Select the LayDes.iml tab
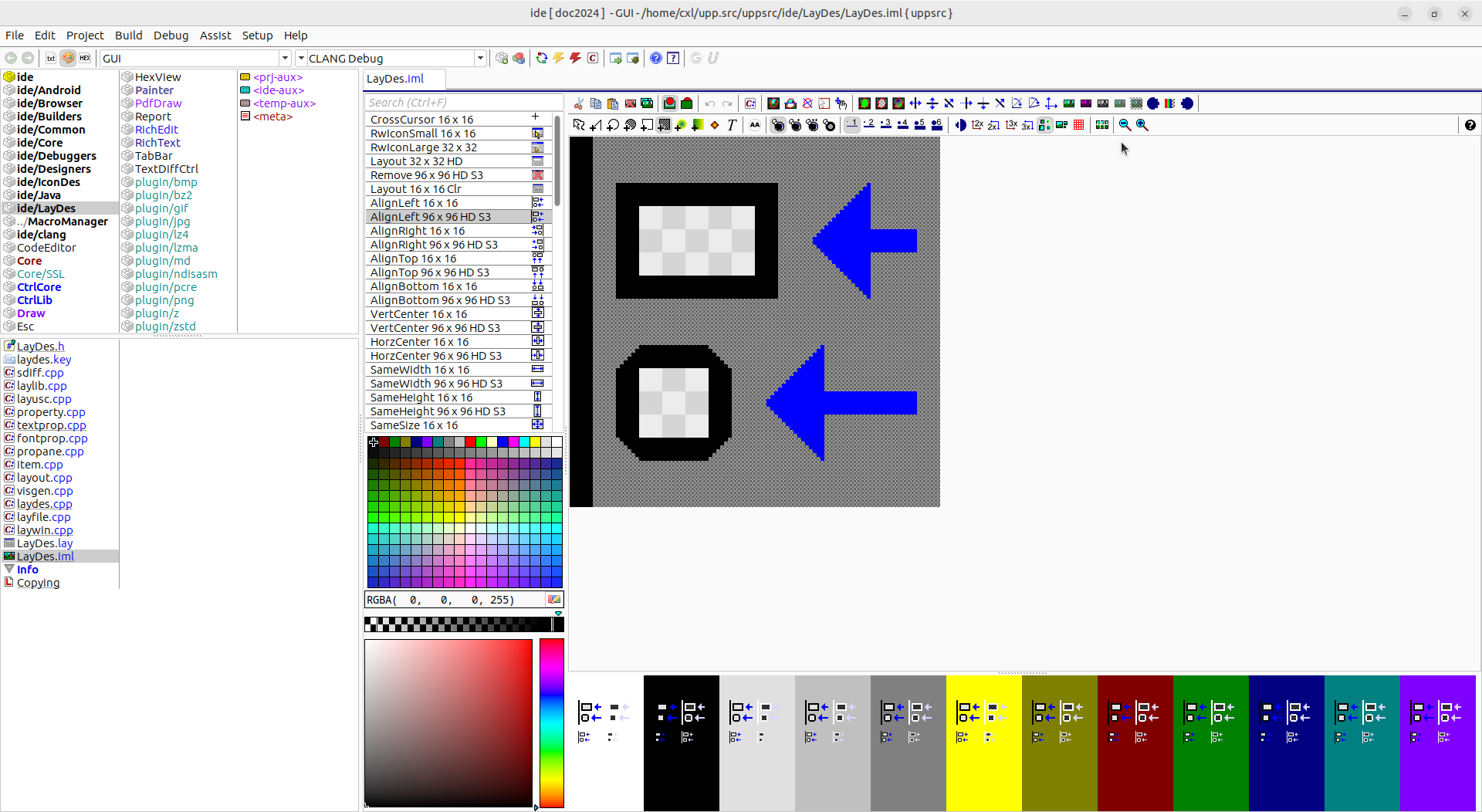 (395, 79)
